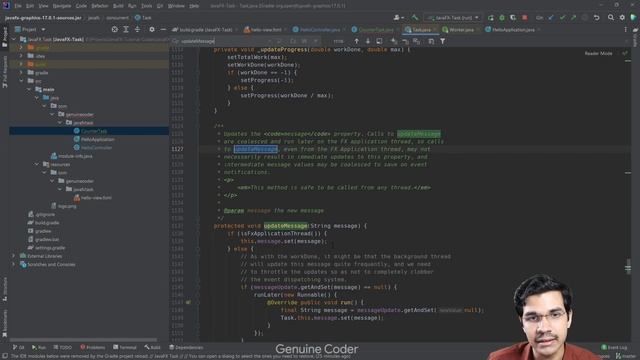Open the Run tool window button
This screenshot has width=640, height=360.
click(39, 347)
